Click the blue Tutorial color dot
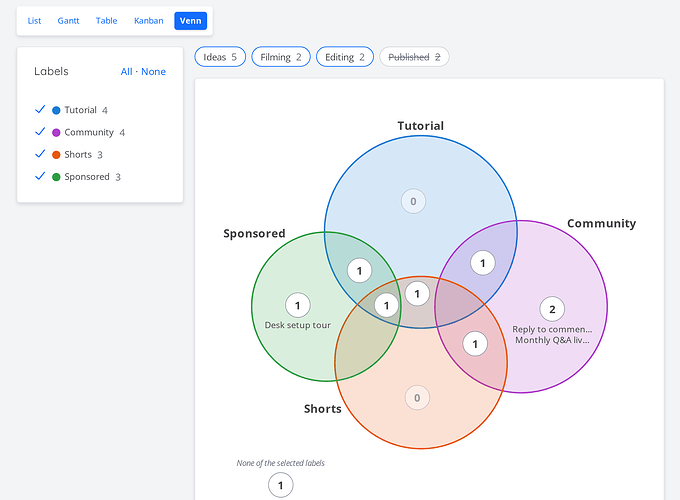Viewport: 680px width, 500px height. coord(56,110)
